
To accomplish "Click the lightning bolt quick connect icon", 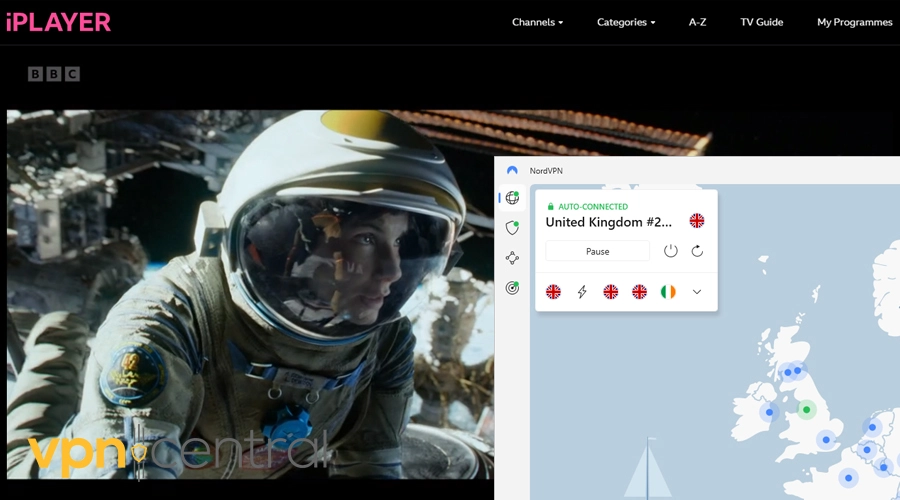I will 582,292.
